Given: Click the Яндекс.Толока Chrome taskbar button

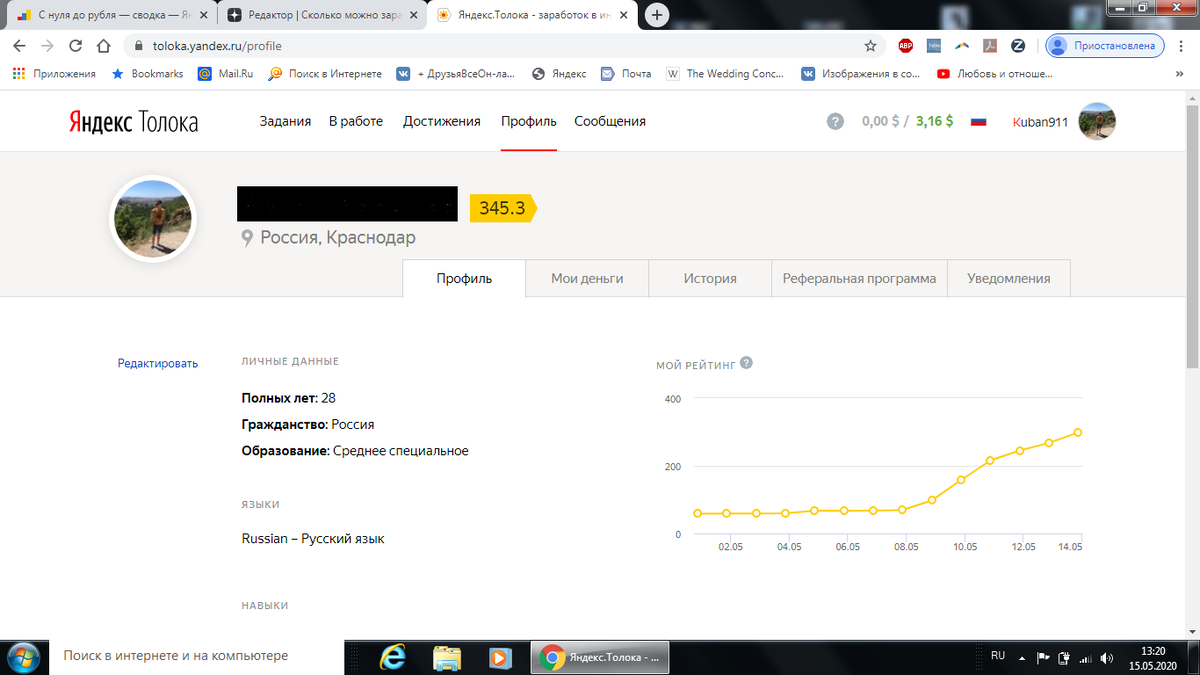Looking at the screenshot, I should 599,657.
